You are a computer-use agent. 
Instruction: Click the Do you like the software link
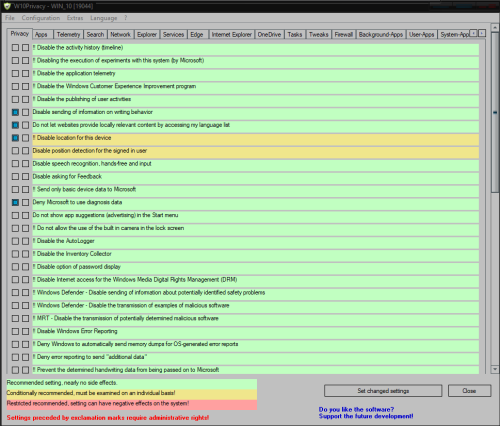point(356,409)
